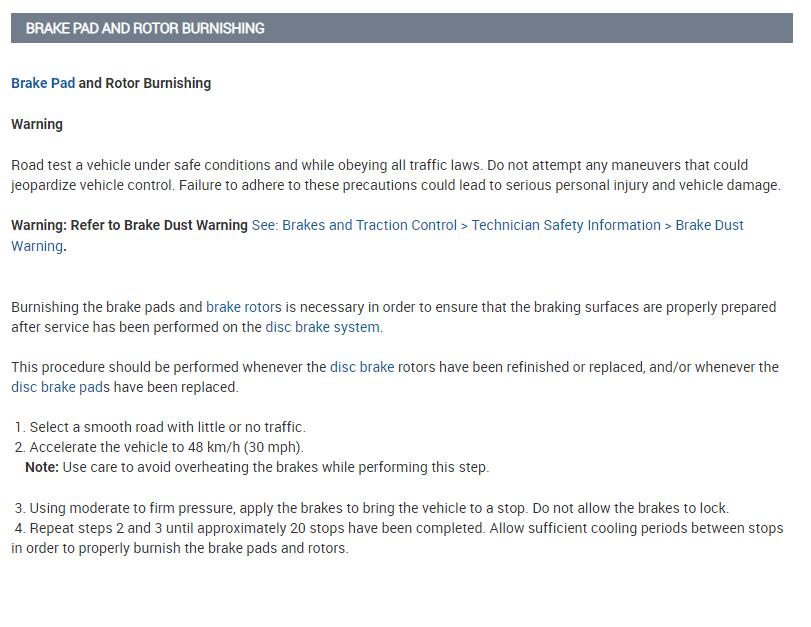
Task: Click the 'Brake Pad' link in the heading
Action: point(43,83)
